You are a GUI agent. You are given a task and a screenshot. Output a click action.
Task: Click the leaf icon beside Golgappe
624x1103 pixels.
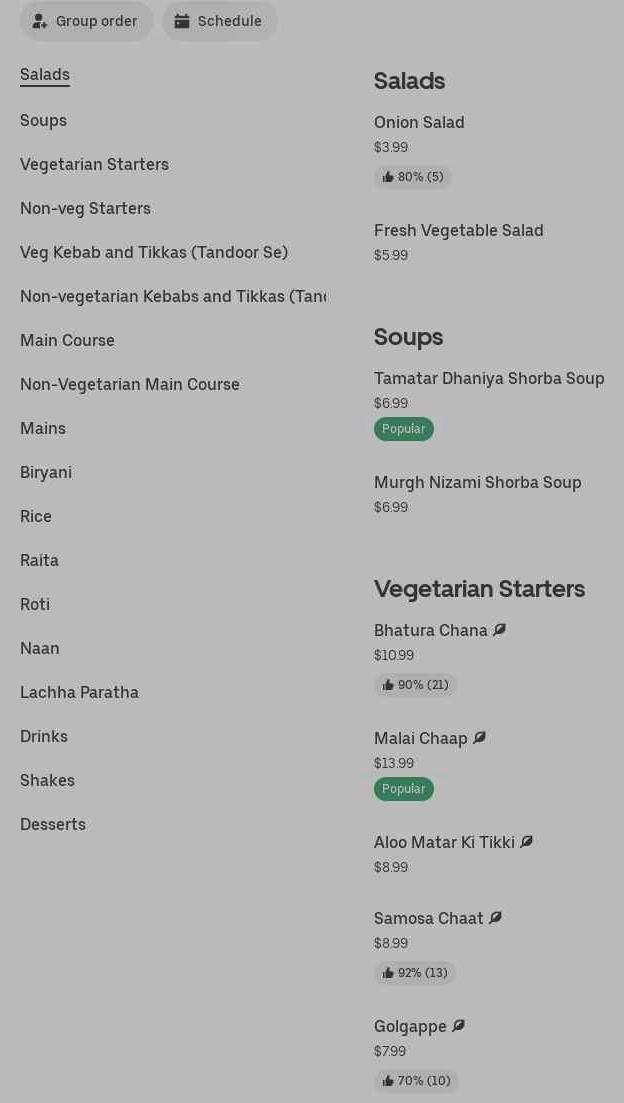click(458, 1026)
